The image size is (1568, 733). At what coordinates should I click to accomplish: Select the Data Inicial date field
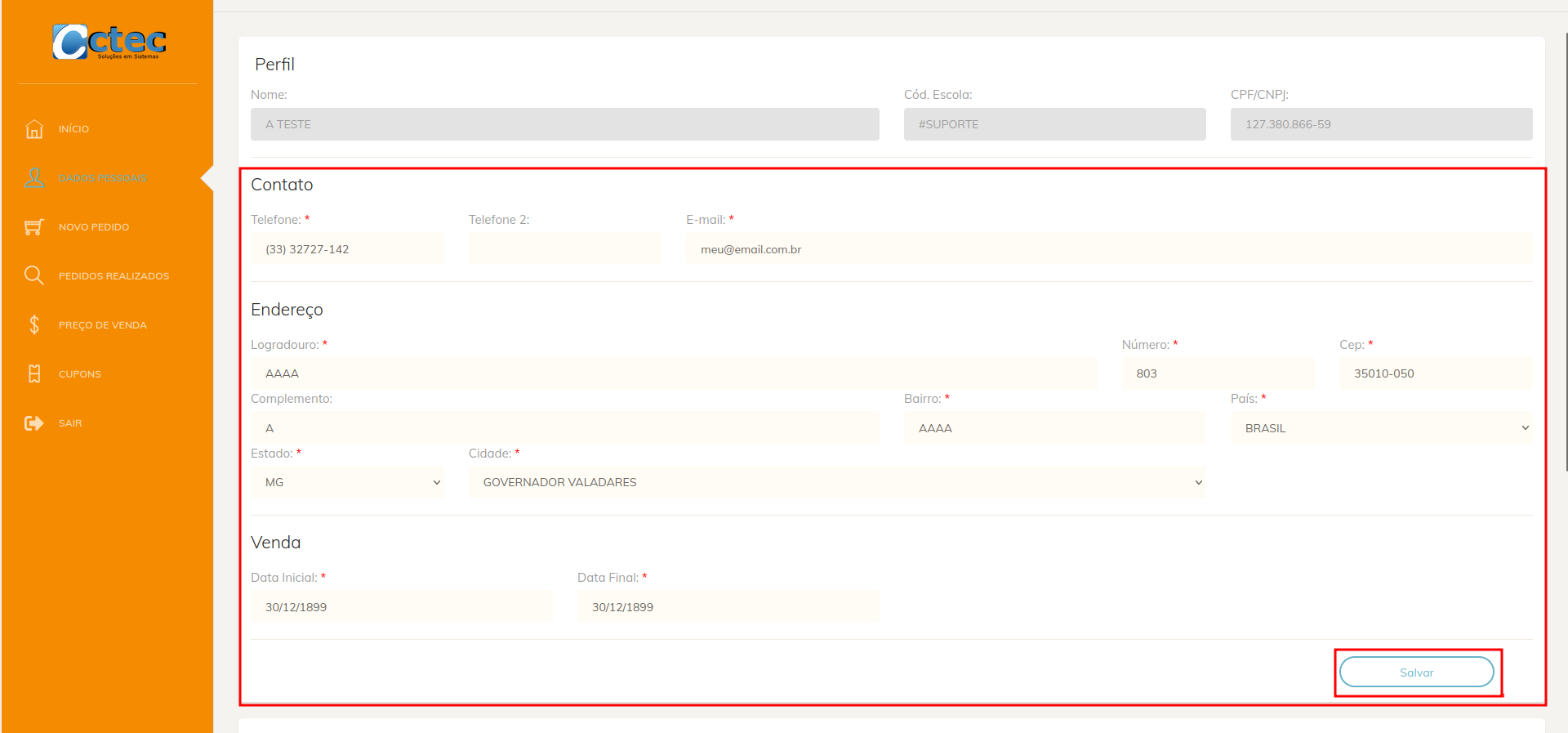(402, 607)
